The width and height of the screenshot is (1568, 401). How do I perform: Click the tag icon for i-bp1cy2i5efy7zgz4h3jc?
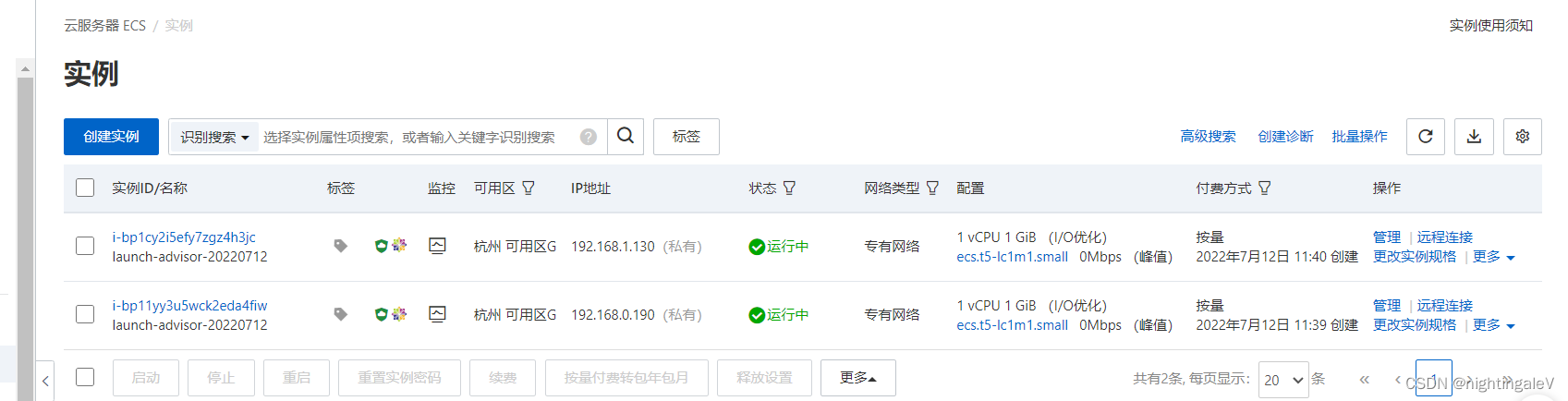click(x=340, y=246)
